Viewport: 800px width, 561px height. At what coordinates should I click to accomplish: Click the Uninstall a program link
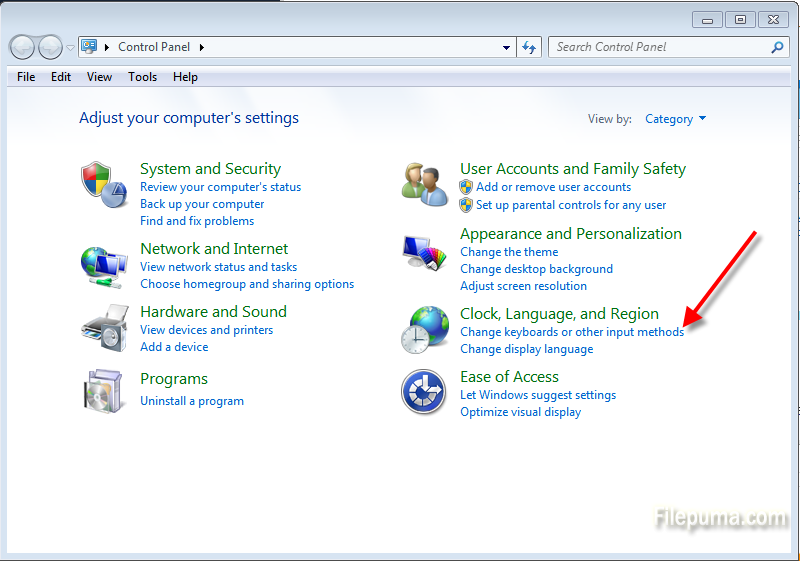coord(192,401)
